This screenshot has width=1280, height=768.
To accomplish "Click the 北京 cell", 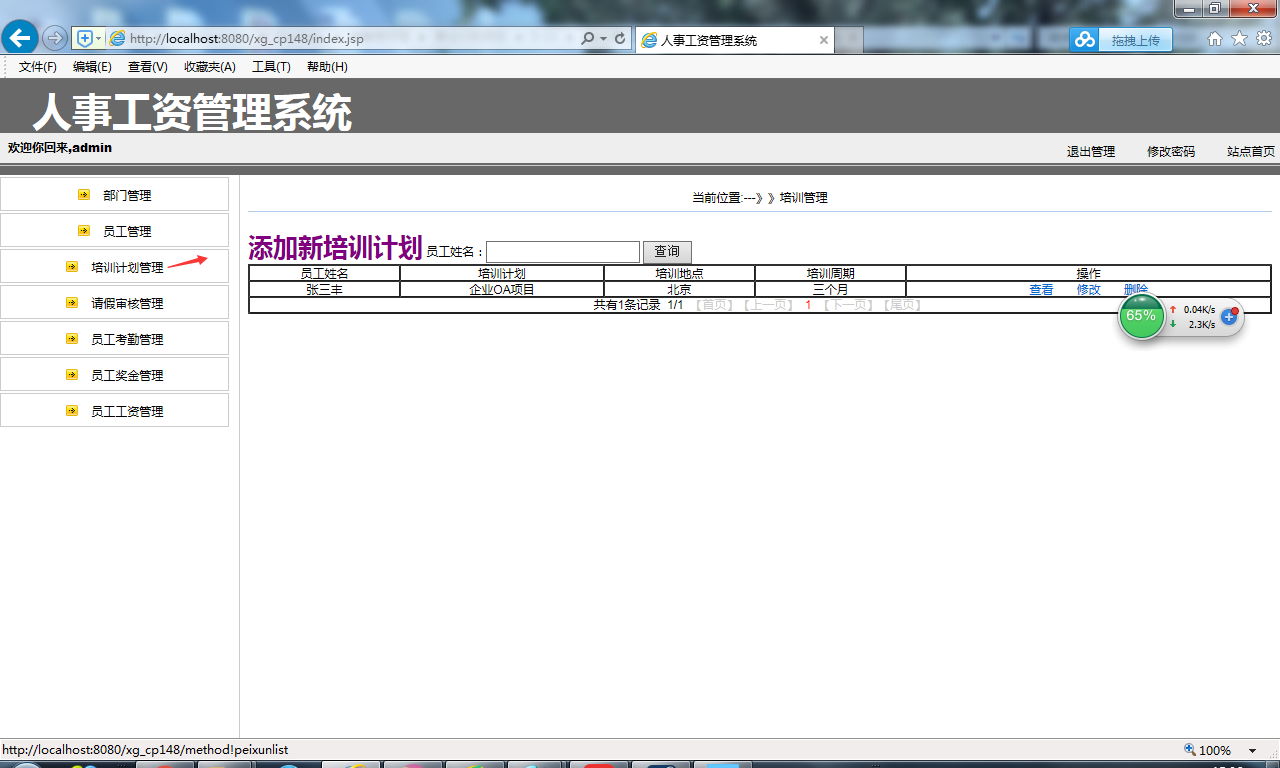I will pos(679,290).
